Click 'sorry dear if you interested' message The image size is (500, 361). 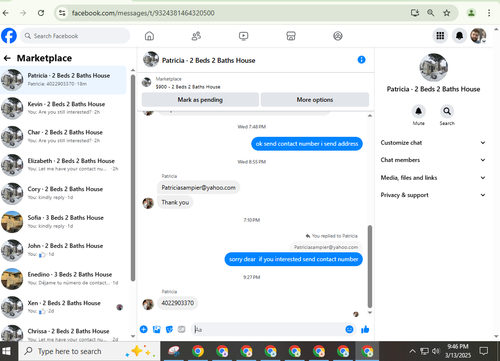293,259
